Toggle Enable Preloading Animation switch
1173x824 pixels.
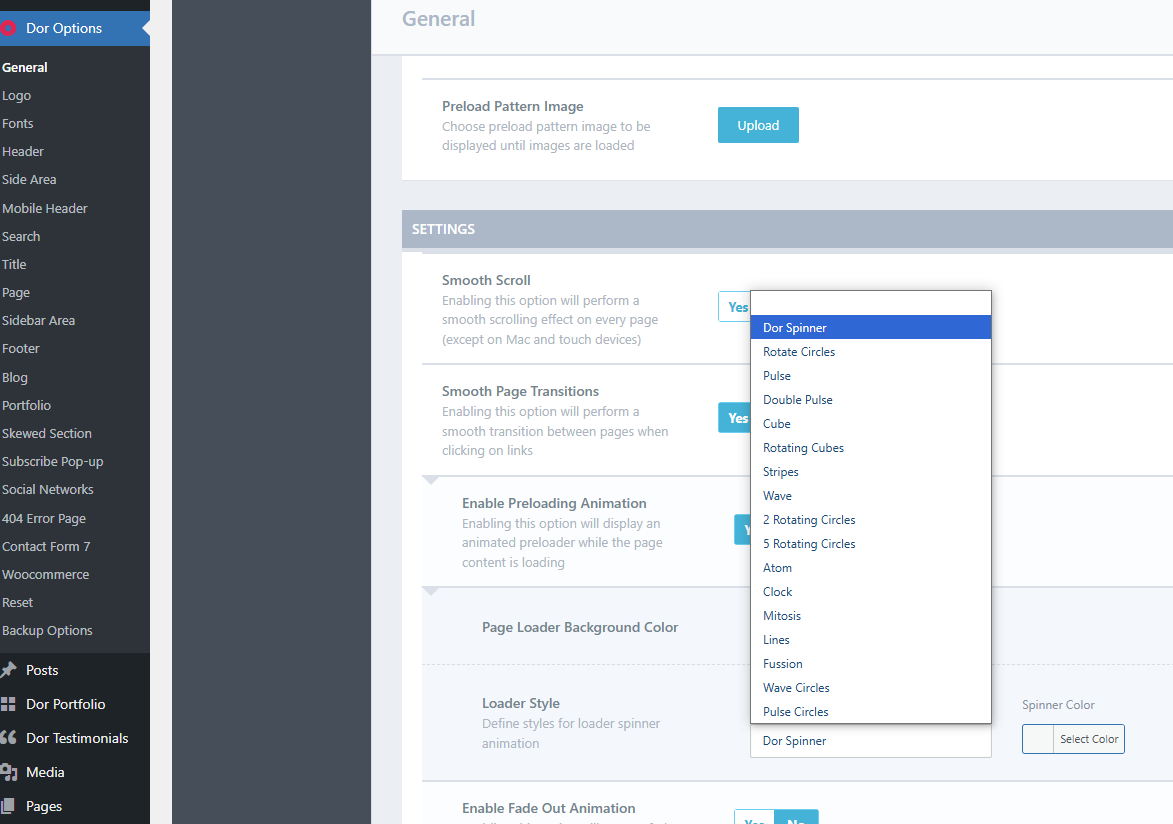pyautogui.click(x=743, y=529)
